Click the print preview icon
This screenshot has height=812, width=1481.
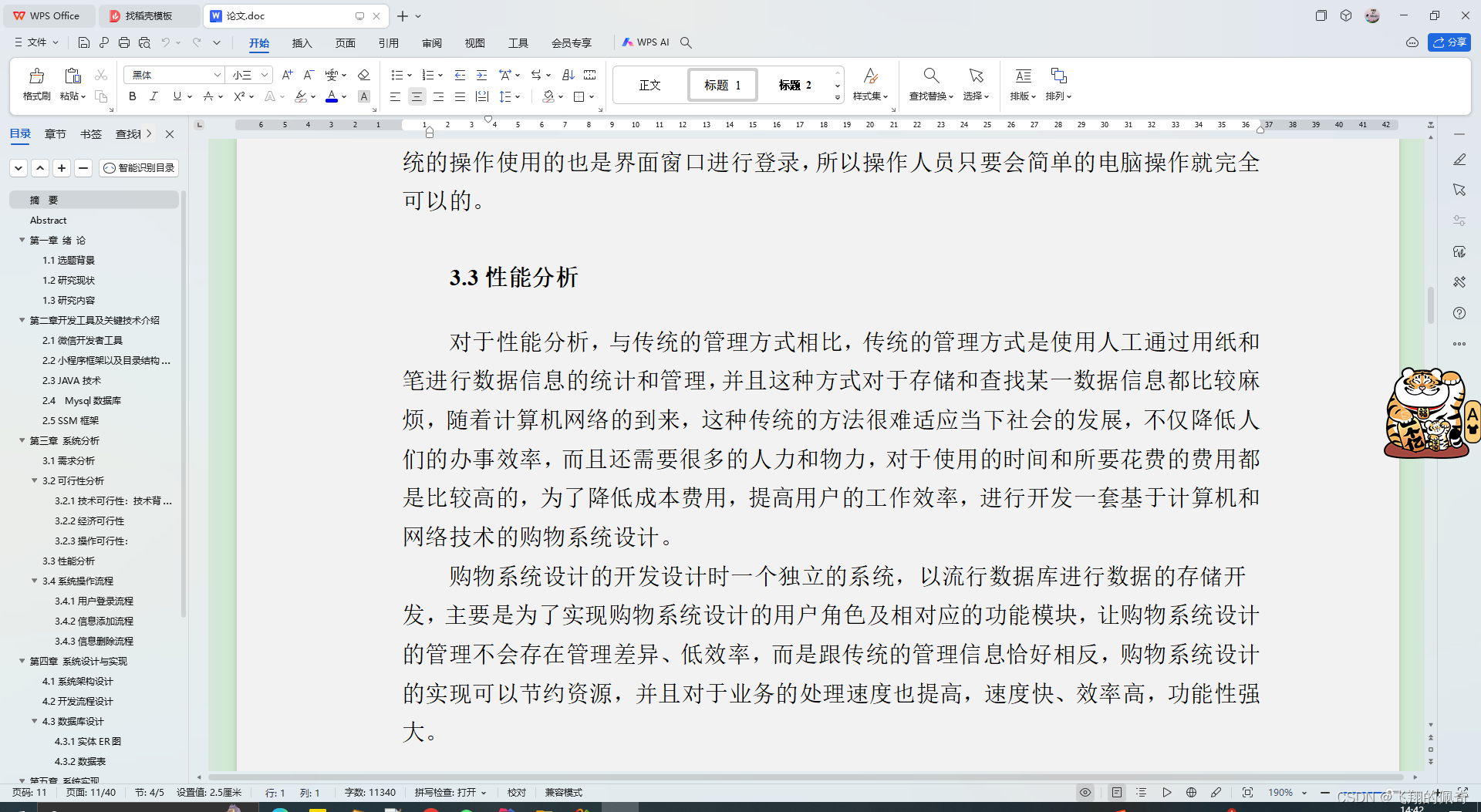pos(144,42)
